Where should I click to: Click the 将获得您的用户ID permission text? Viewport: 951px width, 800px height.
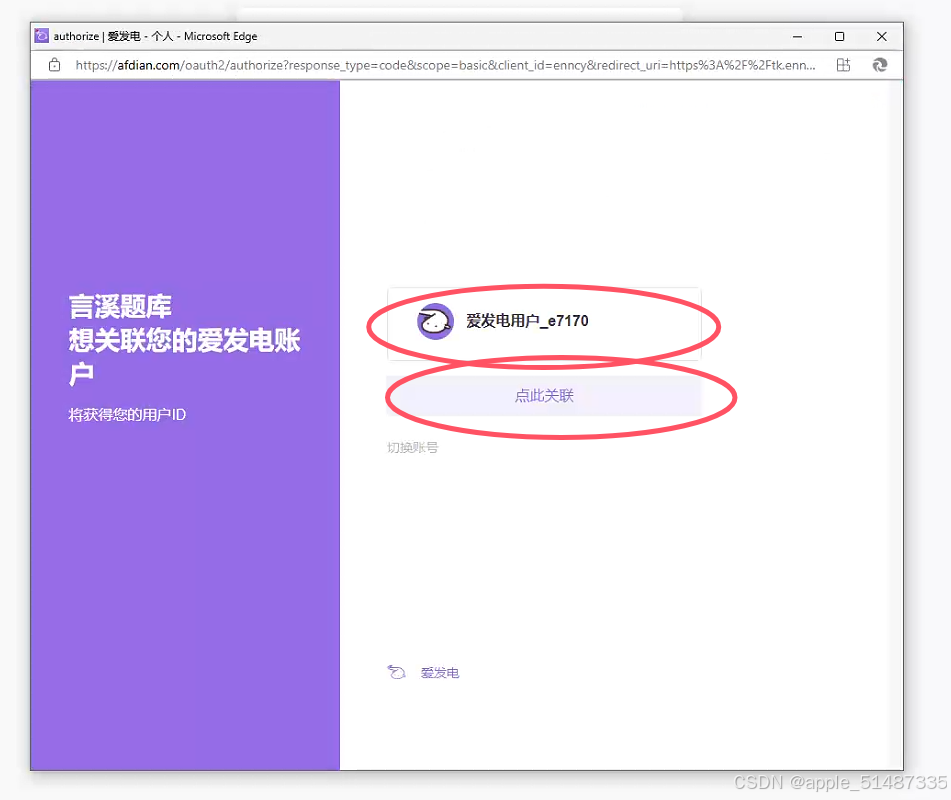pyautogui.click(x=127, y=415)
